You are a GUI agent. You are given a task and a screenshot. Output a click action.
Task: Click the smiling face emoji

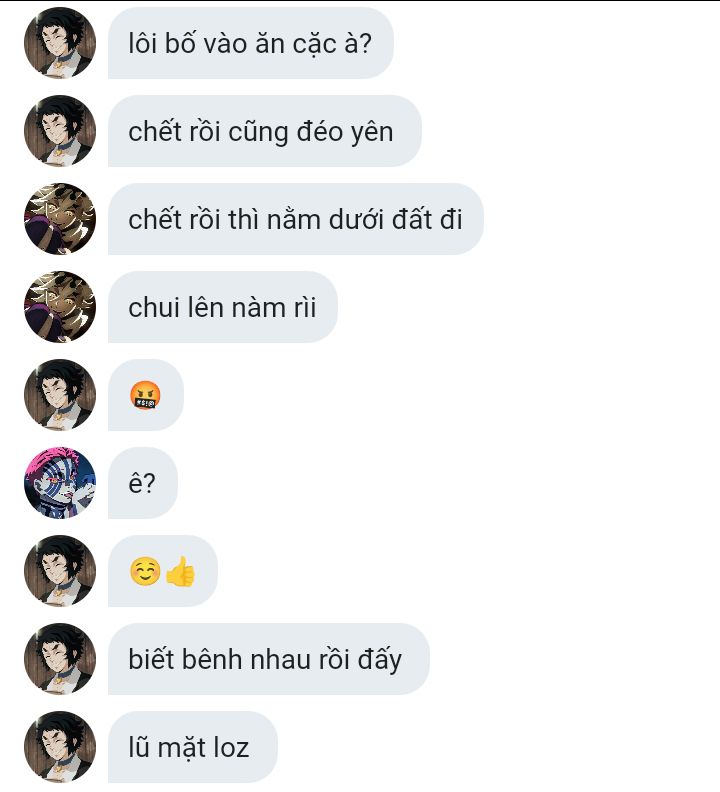(x=145, y=571)
